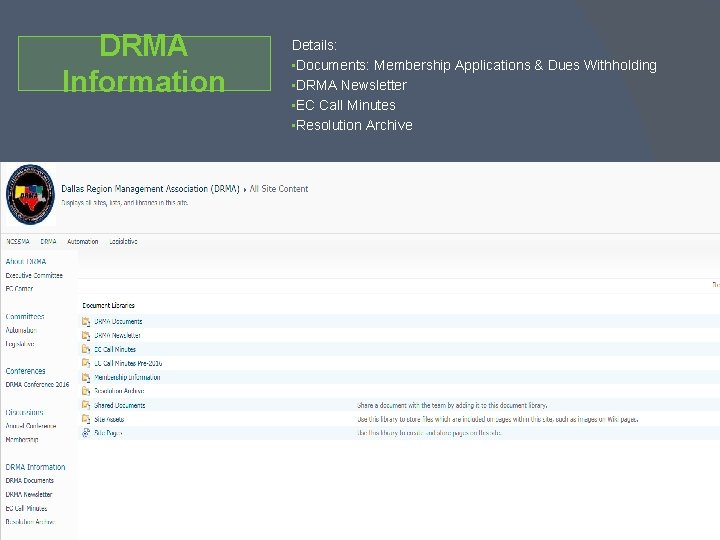Open Executive Committee sidebar link
The image size is (720, 540).
tap(34, 276)
